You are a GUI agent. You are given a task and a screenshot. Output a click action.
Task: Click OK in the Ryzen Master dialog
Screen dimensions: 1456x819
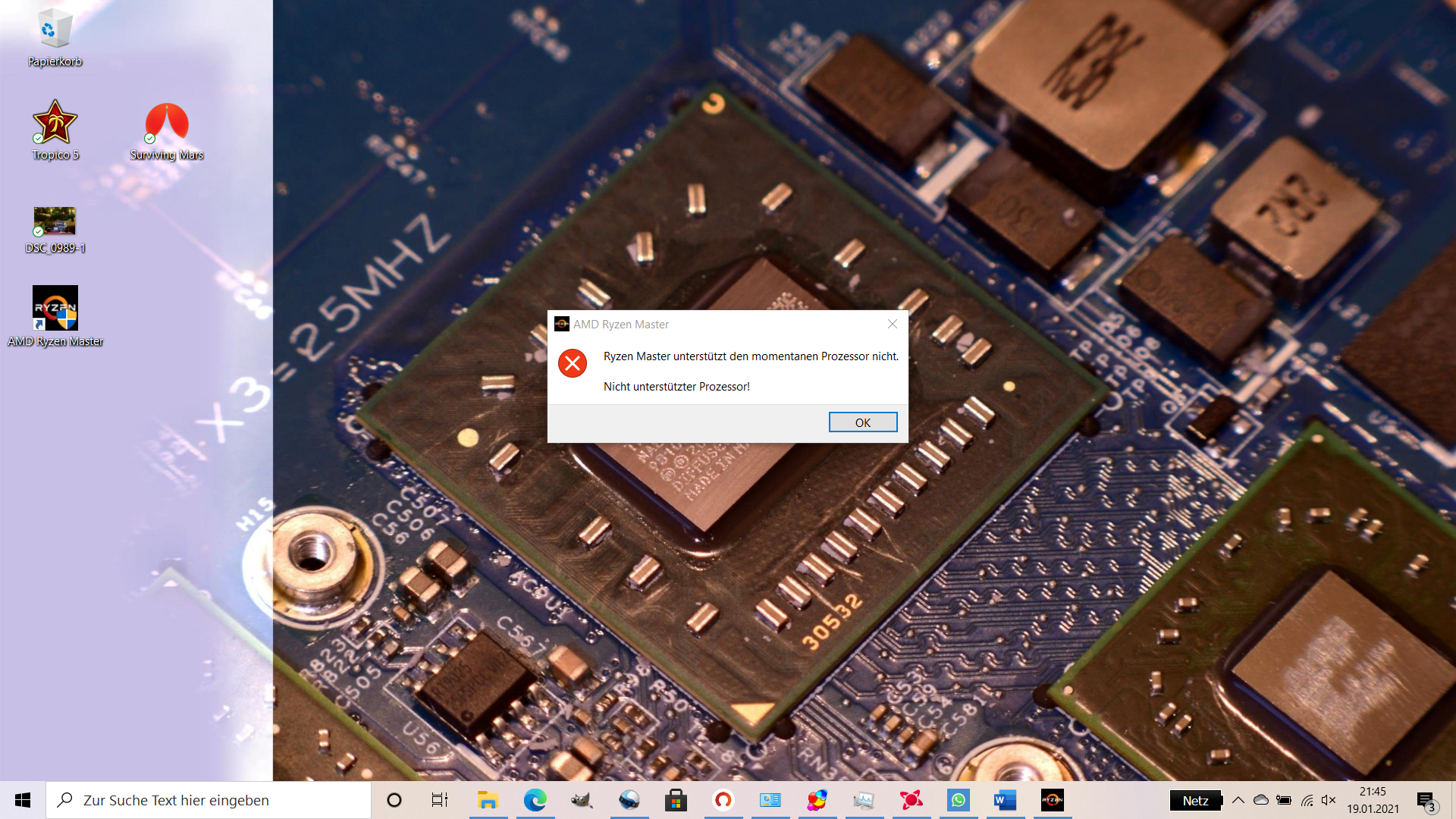click(x=862, y=422)
